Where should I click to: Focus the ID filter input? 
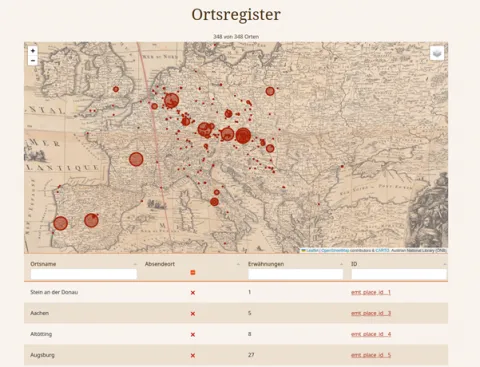[399, 274]
